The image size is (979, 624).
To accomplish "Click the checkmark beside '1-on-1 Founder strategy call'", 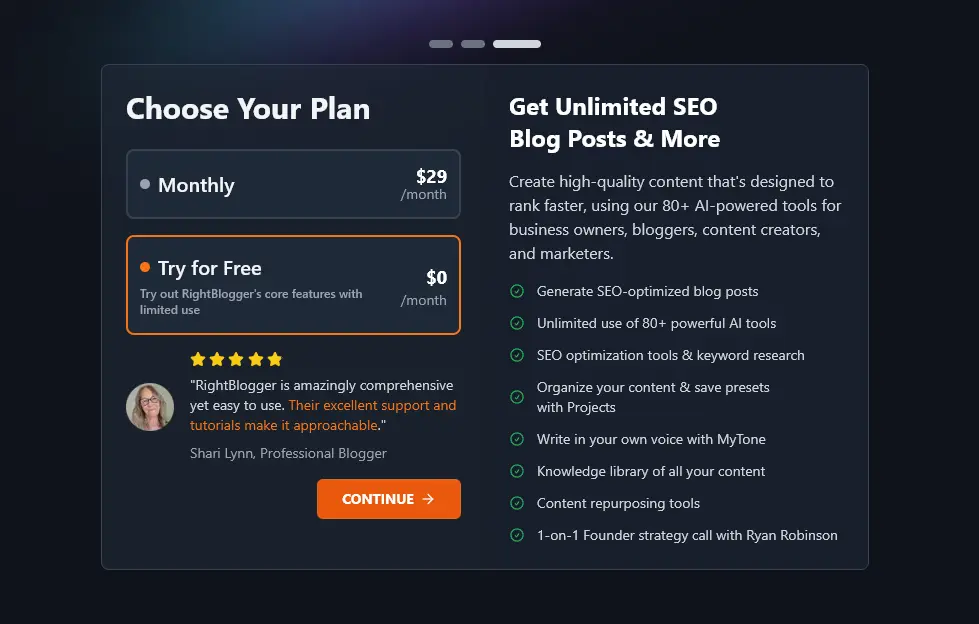I will 517,535.
